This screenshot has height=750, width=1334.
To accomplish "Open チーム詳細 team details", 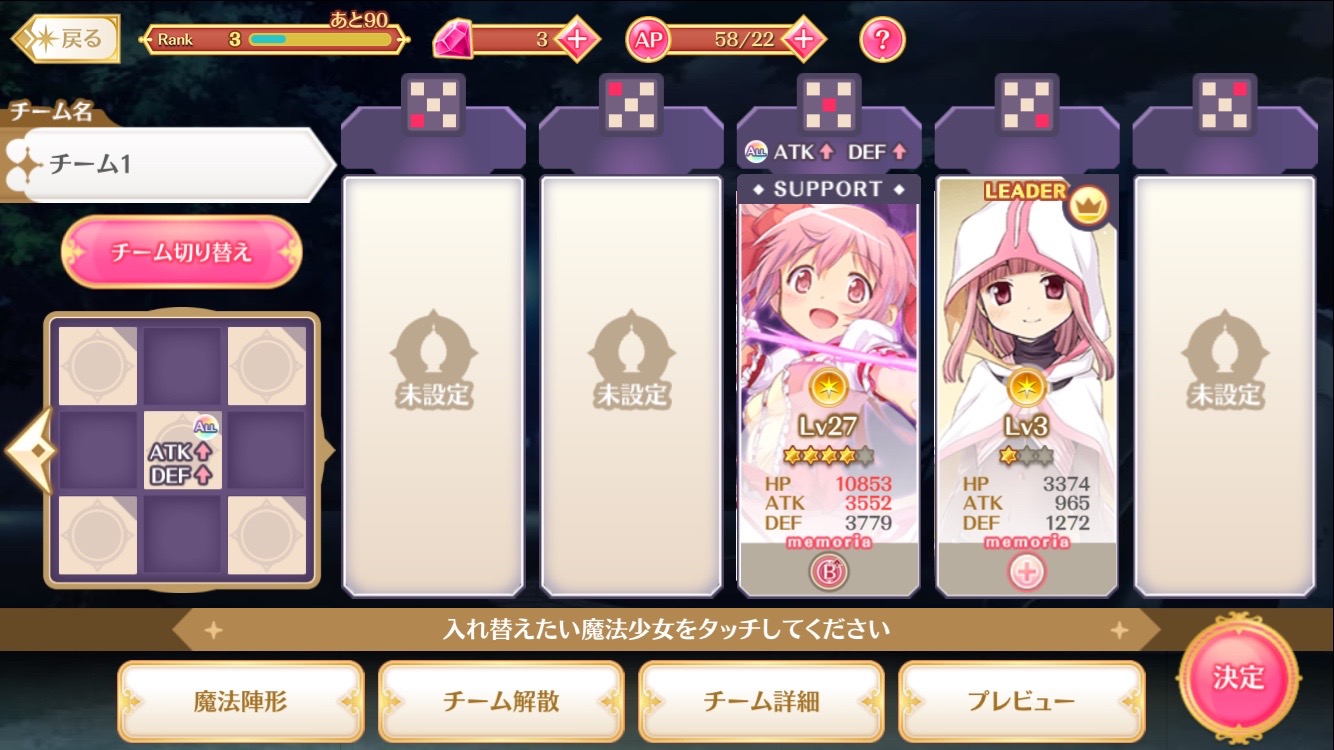I will click(761, 701).
